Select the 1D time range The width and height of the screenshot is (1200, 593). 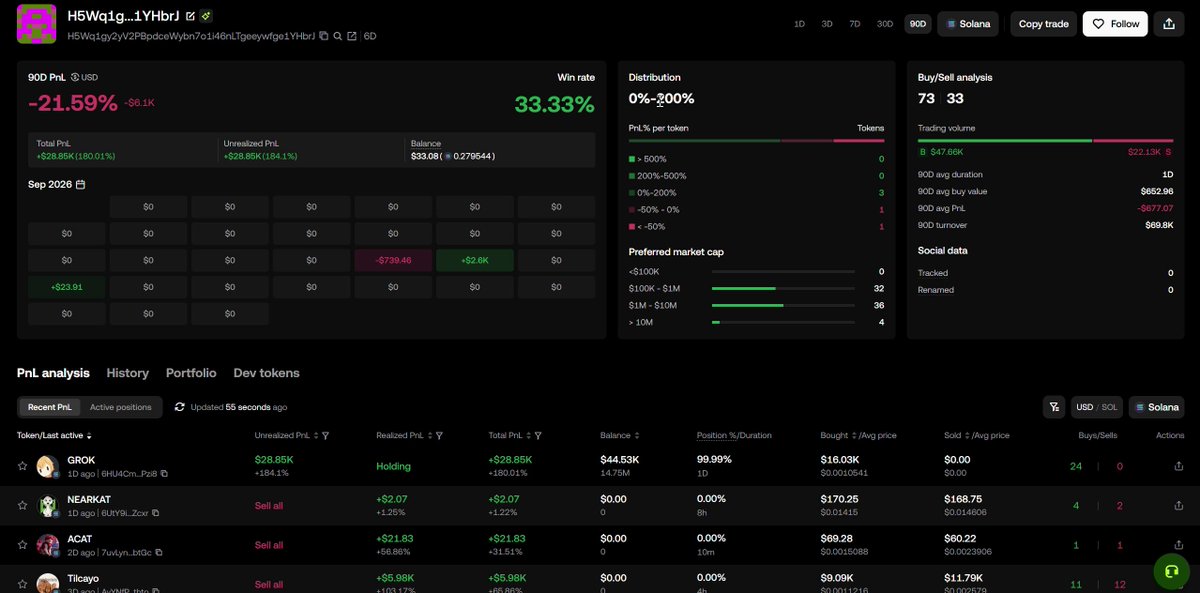[x=799, y=24]
